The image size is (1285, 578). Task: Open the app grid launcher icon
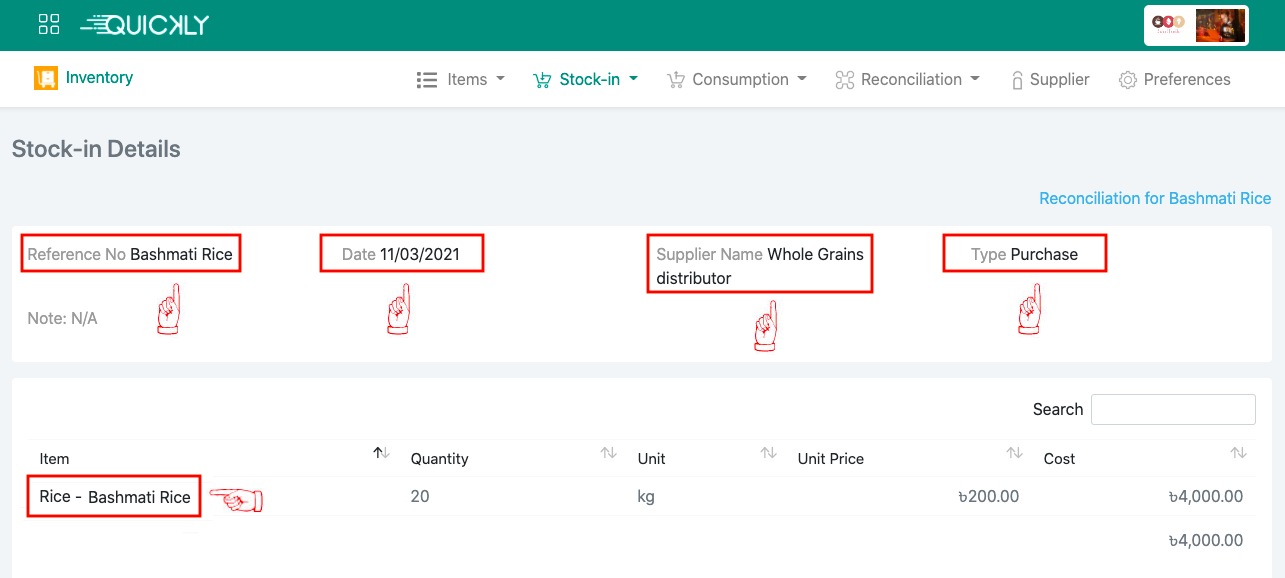[48, 25]
